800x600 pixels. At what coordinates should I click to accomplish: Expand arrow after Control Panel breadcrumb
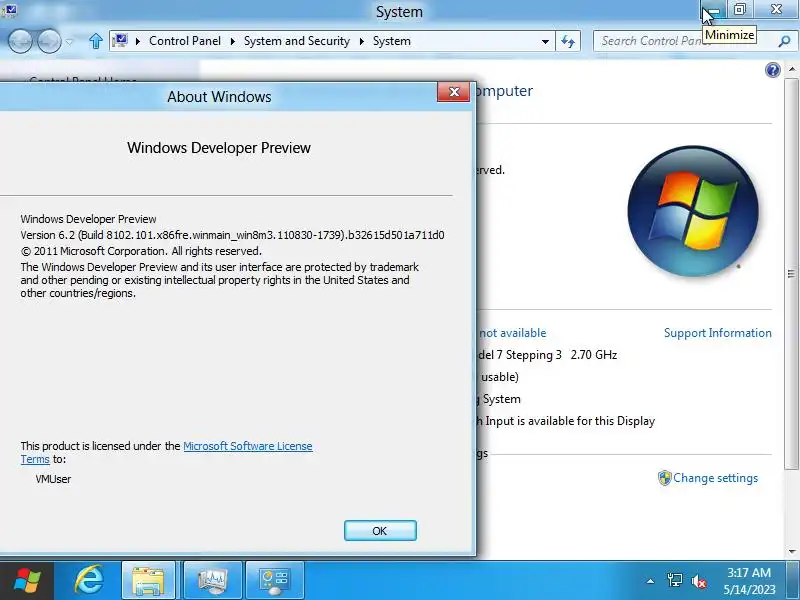coord(233,41)
